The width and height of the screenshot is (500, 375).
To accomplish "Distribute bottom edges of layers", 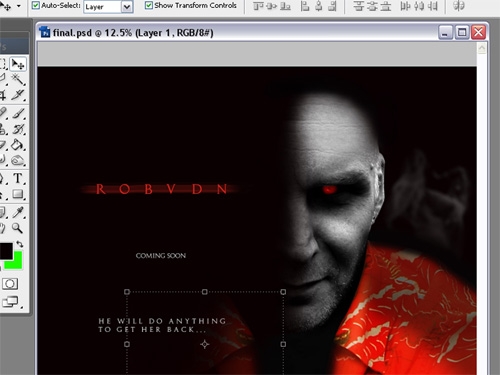I will coord(386,6).
